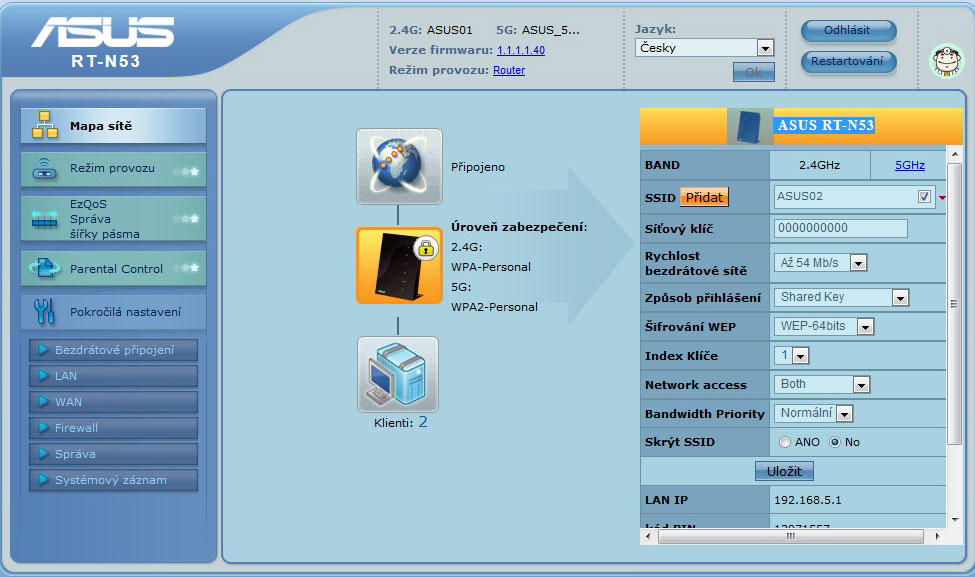Open Systémový záznam menu item
This screenshot has width=975, height=577.
pyautogui.click(x=113, y=480)
